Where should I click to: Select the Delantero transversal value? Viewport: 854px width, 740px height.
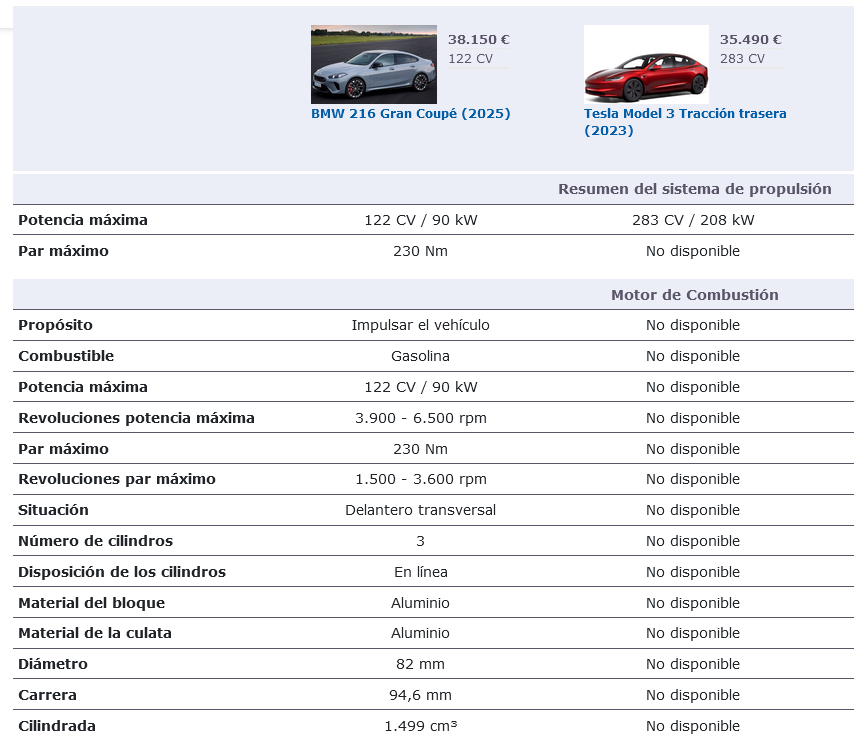[x=420, y=510]
